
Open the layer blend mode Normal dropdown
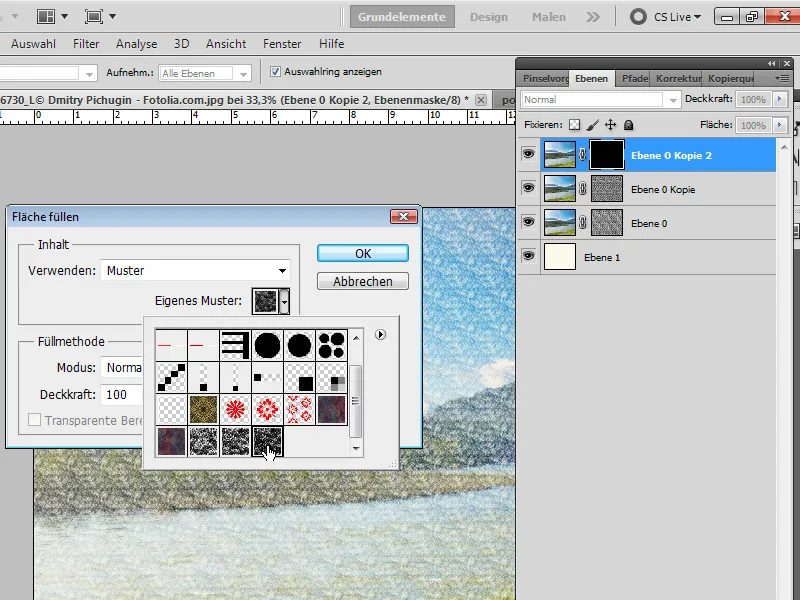pyautogui.click(x=601, y=100)
